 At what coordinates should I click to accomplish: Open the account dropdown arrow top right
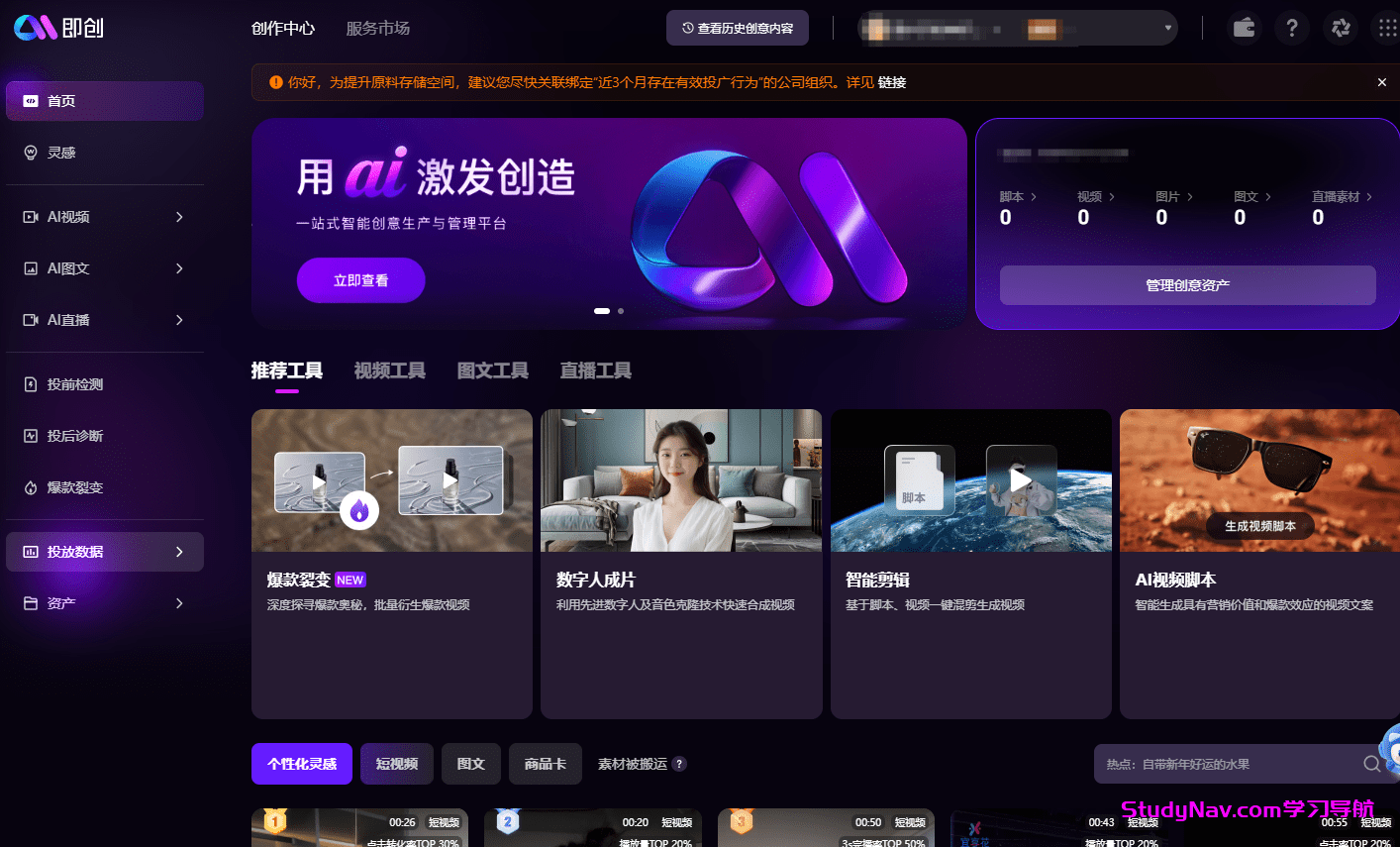pos(1167,28)
